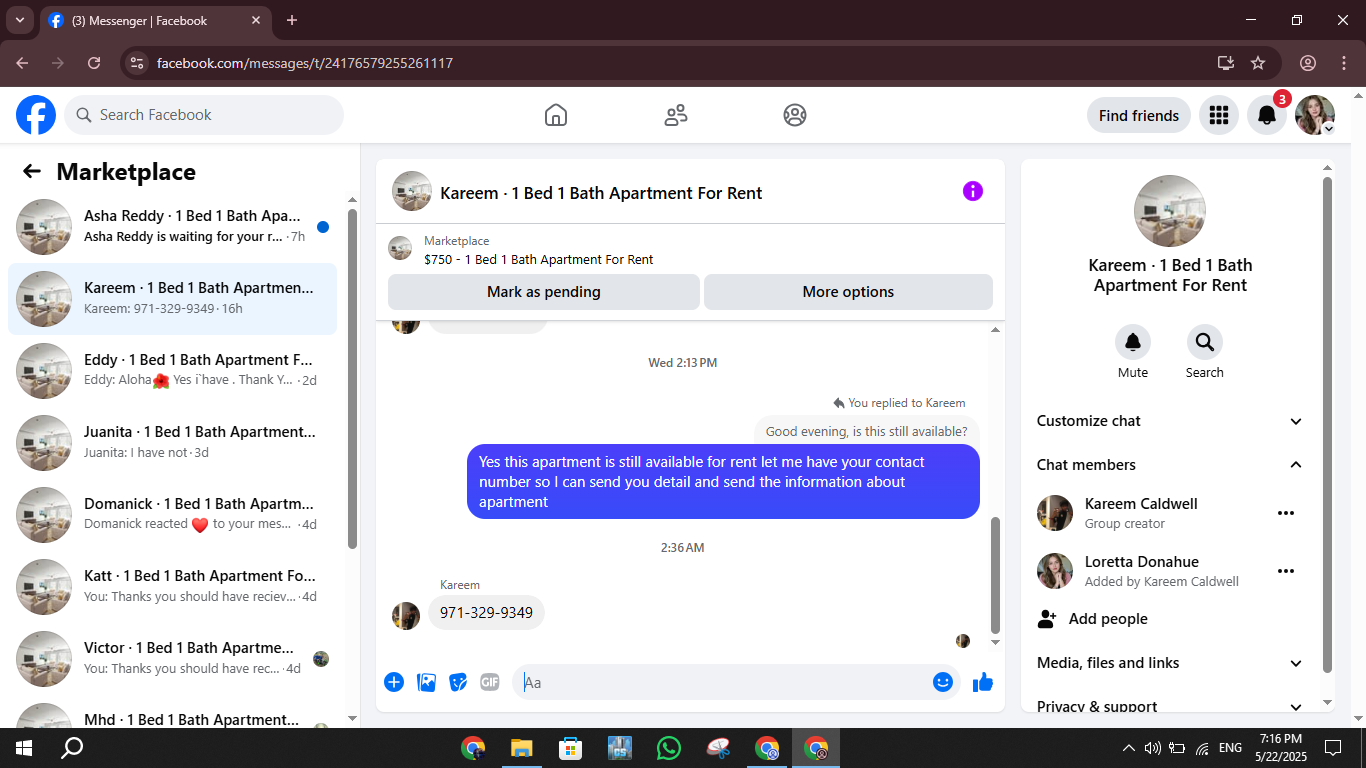The width and height of the screenshot is (1366, 768).
Task: Click the conversation list scrollbar
Action: click(352, 378)
